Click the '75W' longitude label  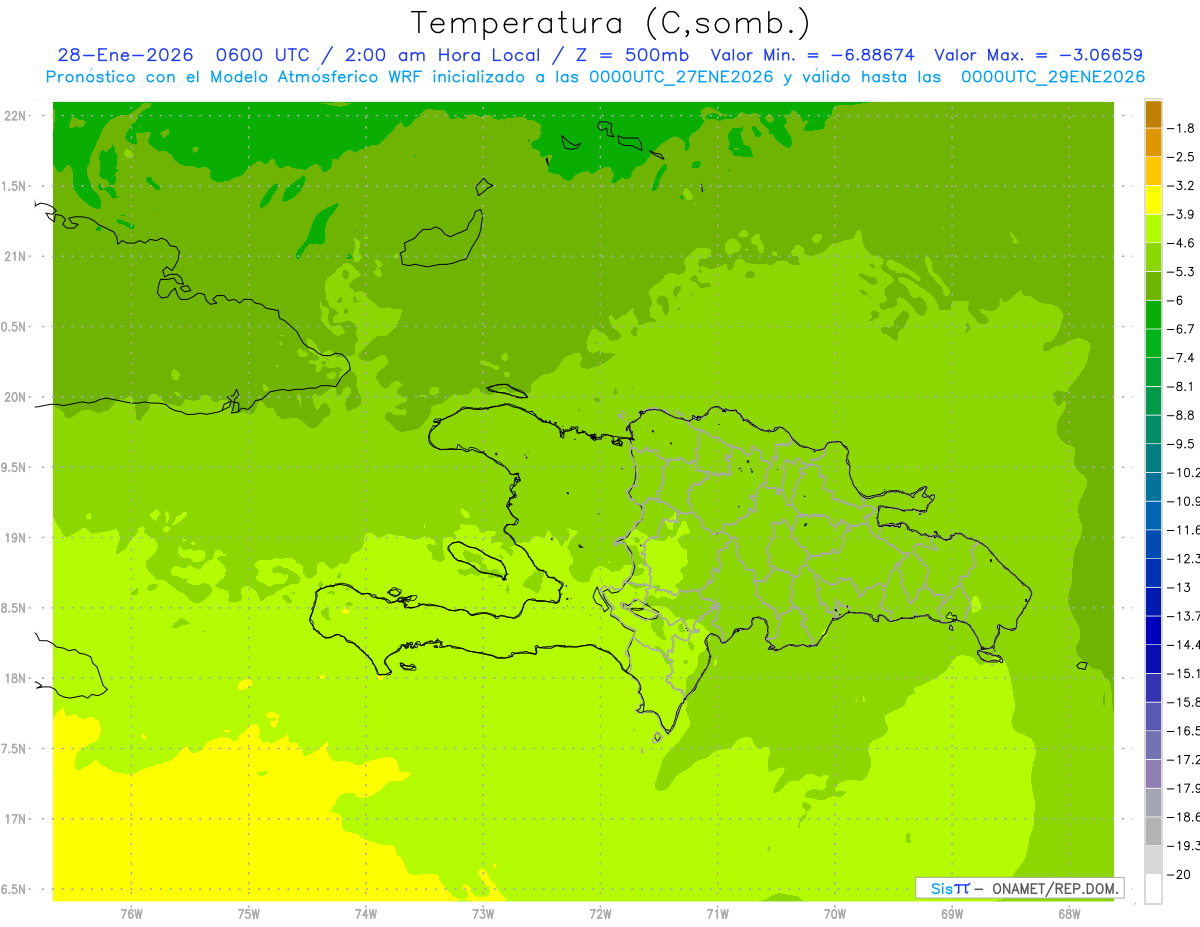(x=249, y=912)
